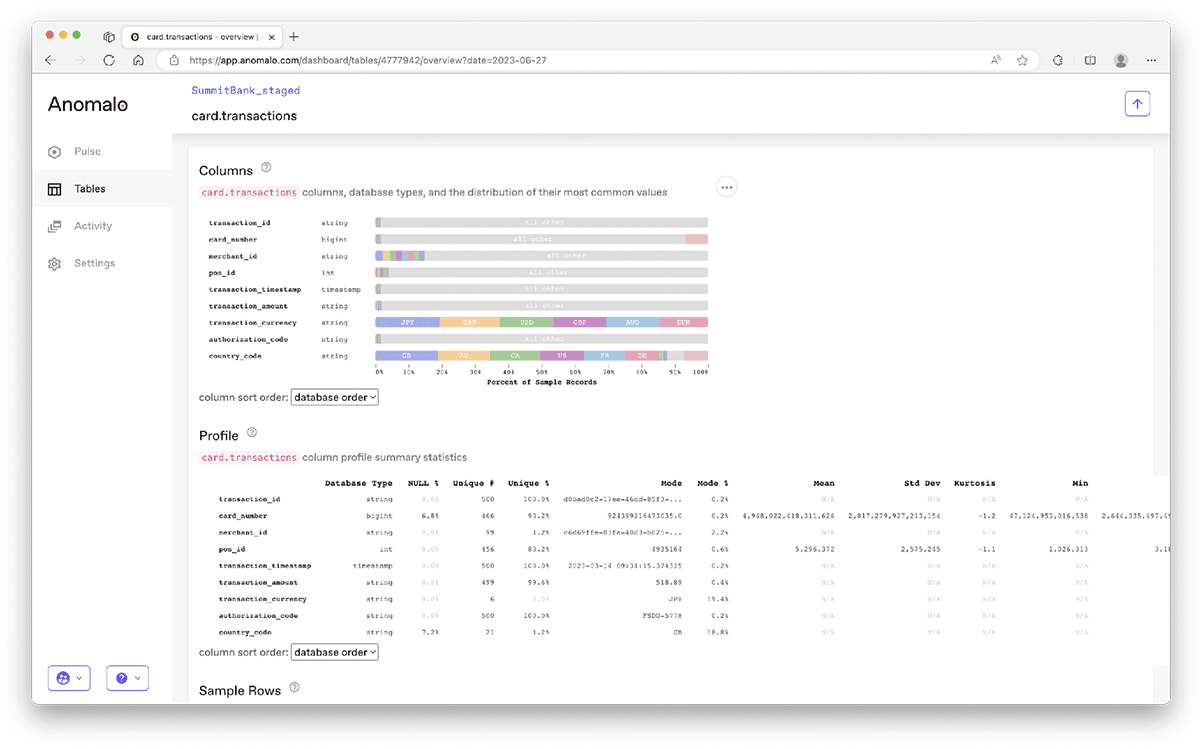Viewport: 1200px width, 749px height.
Task: Click the help icon beside Profile
Action: point(252,433)
